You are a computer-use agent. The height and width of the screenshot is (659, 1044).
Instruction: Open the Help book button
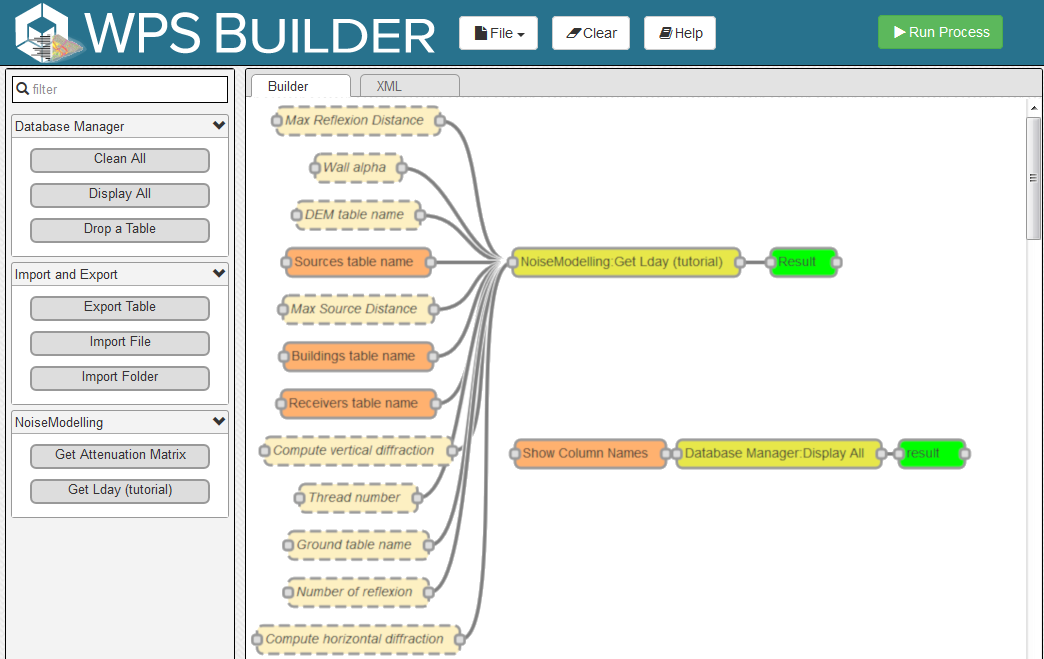click(680, 33)
